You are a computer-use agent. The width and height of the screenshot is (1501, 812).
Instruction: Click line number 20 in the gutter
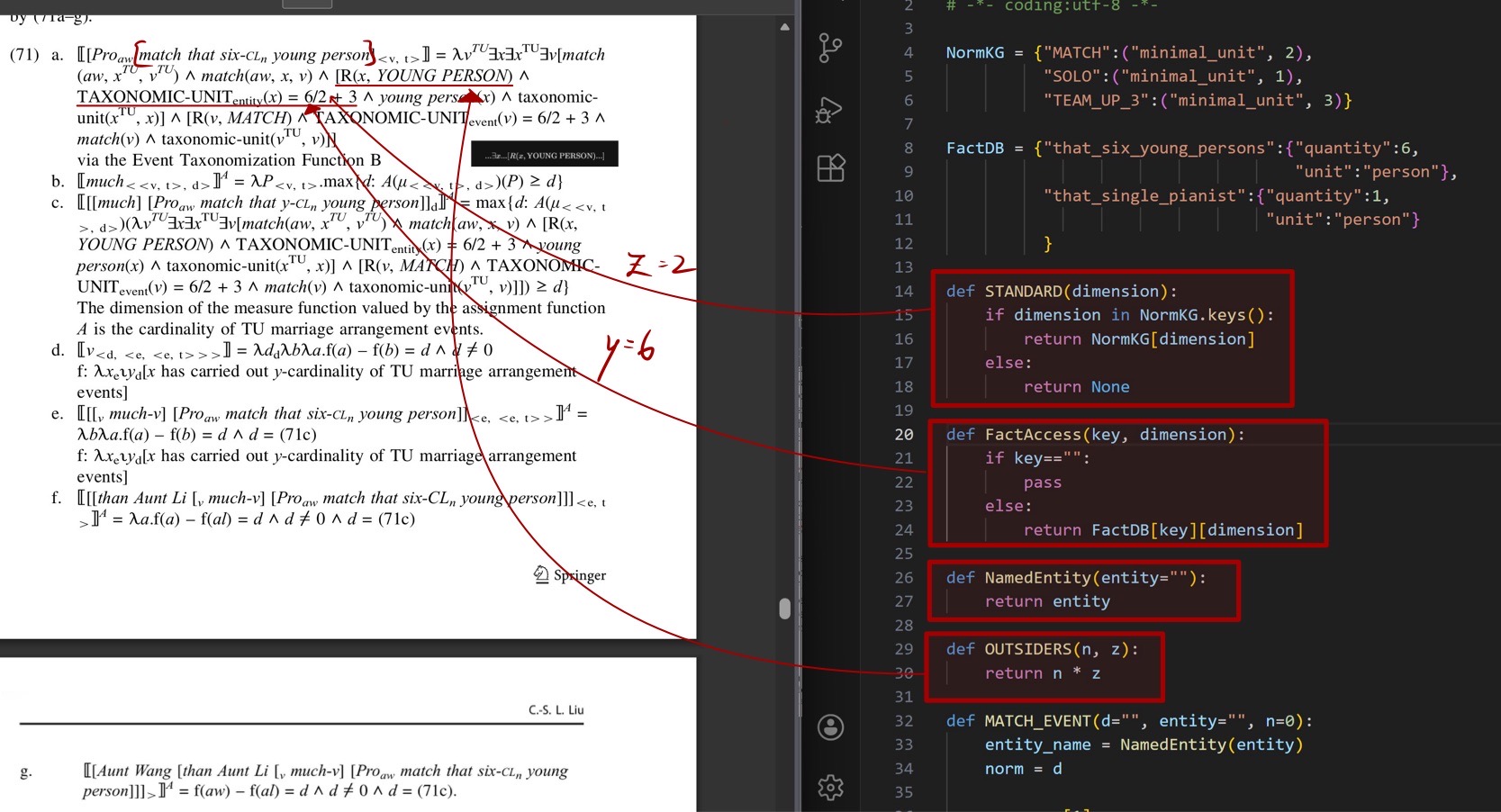[x=903, y=434]
